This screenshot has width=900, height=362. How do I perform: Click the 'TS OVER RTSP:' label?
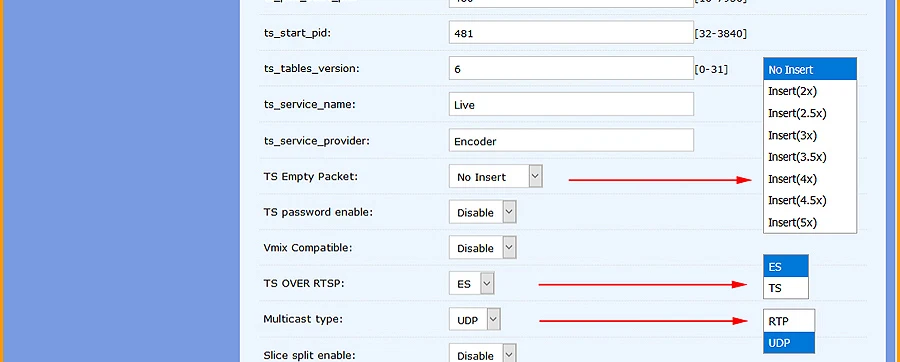click(304, 283)
